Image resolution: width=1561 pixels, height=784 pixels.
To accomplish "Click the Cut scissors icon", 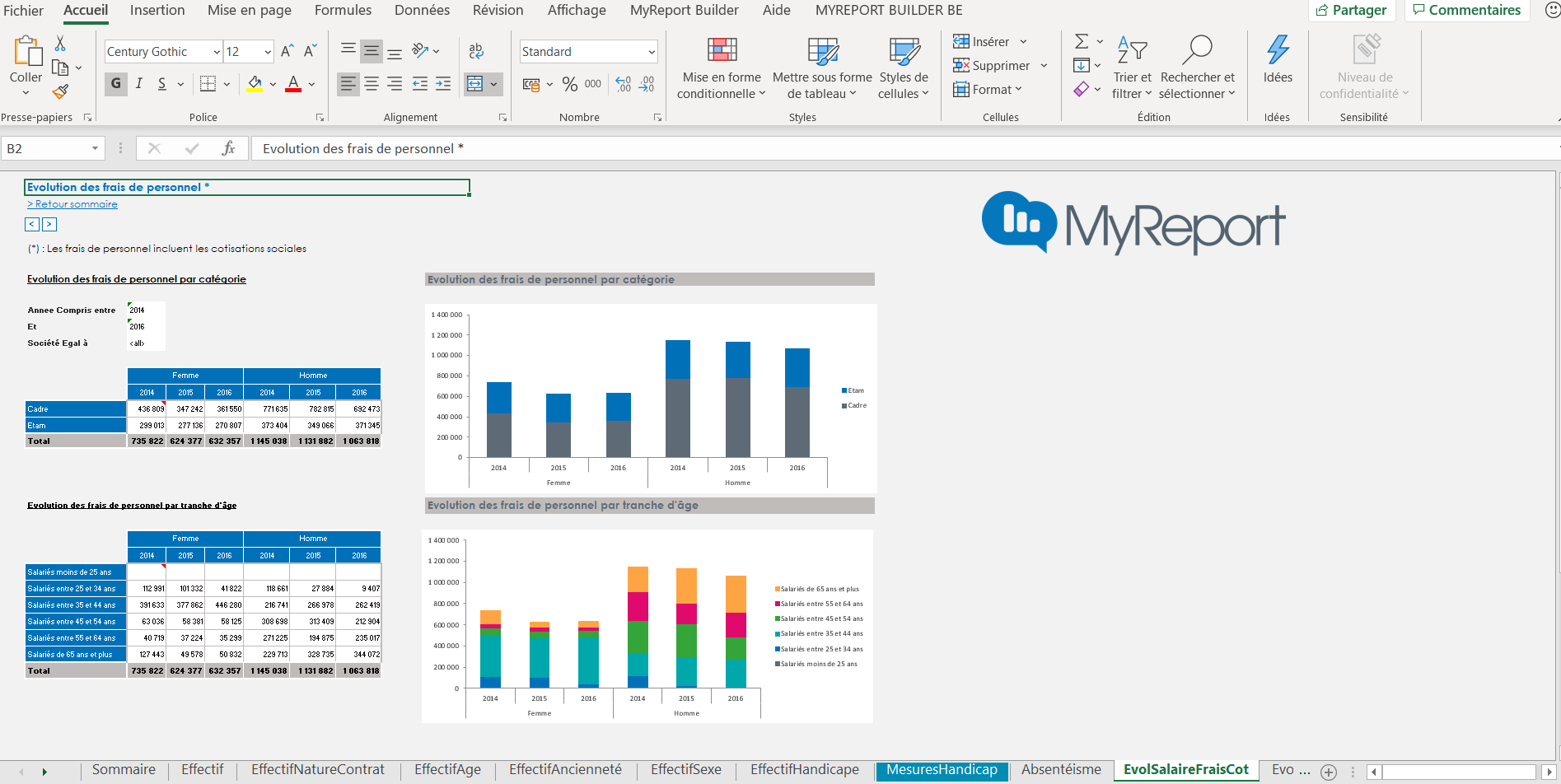I will coord(60,44).
